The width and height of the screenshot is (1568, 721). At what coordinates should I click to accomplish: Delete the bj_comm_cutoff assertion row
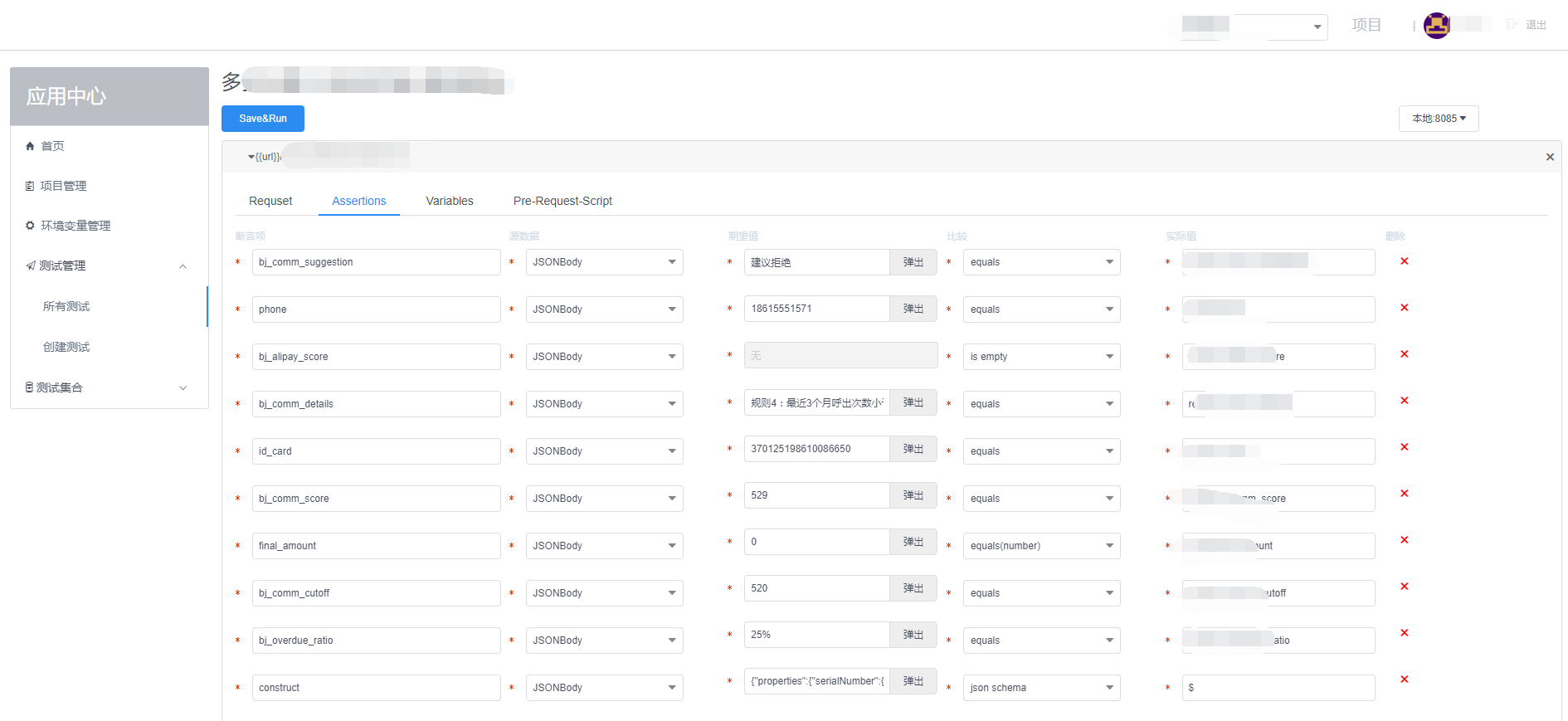1405,587
